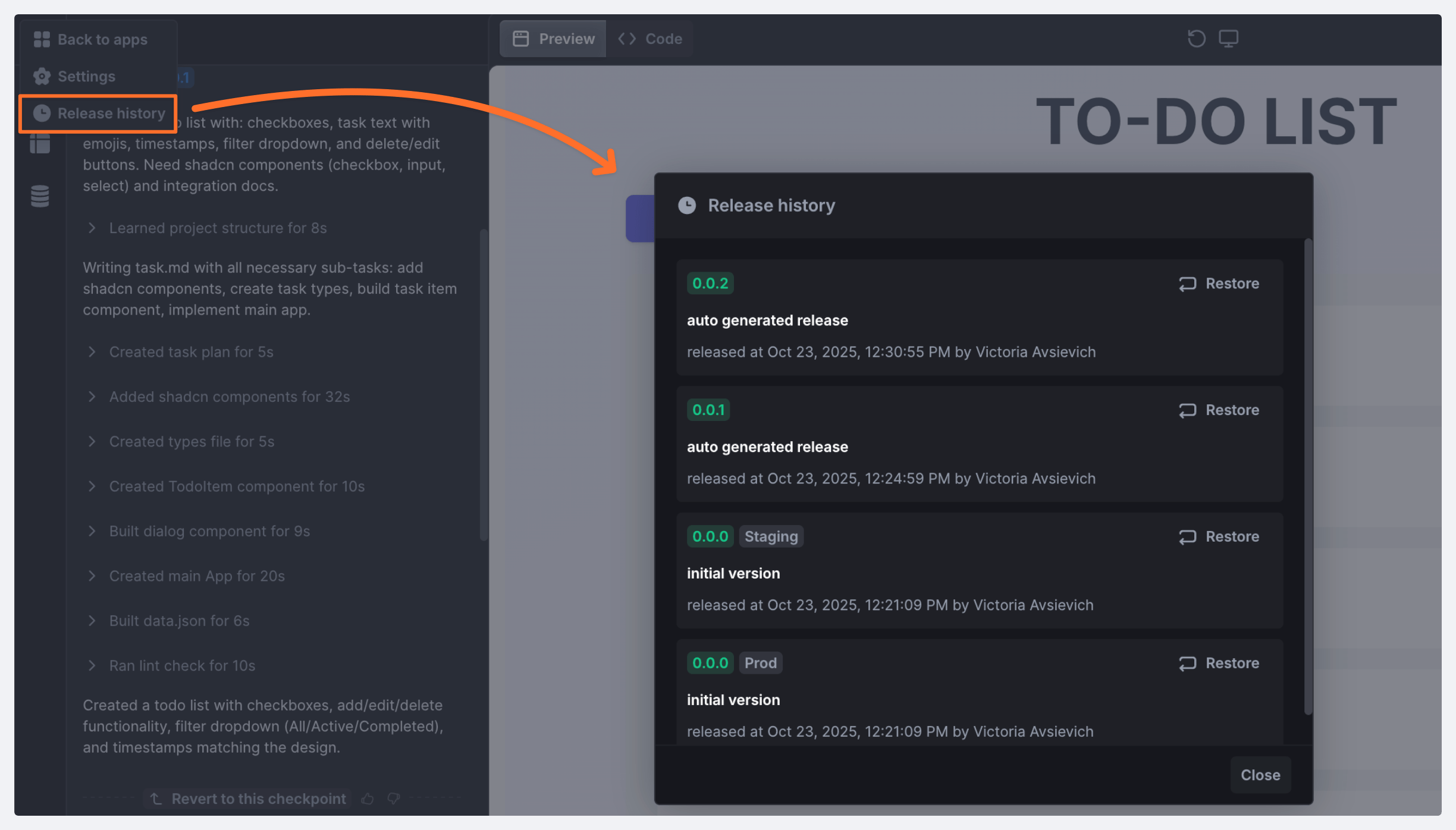Close the Release history dialog

click(1260, 775)
